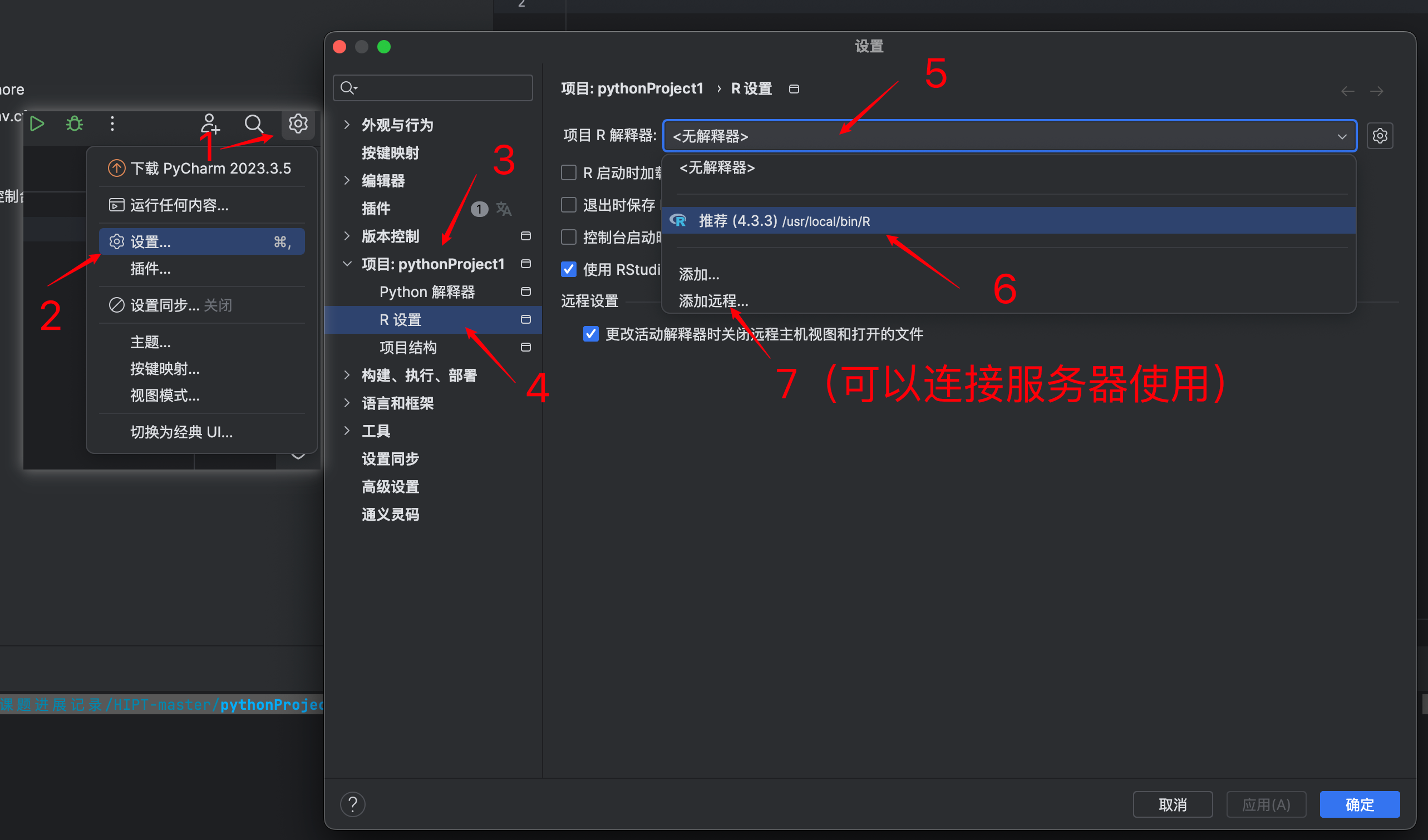Open the 插件... menu entry
The image size is (1428, 840).
click(x=150, y=270)
